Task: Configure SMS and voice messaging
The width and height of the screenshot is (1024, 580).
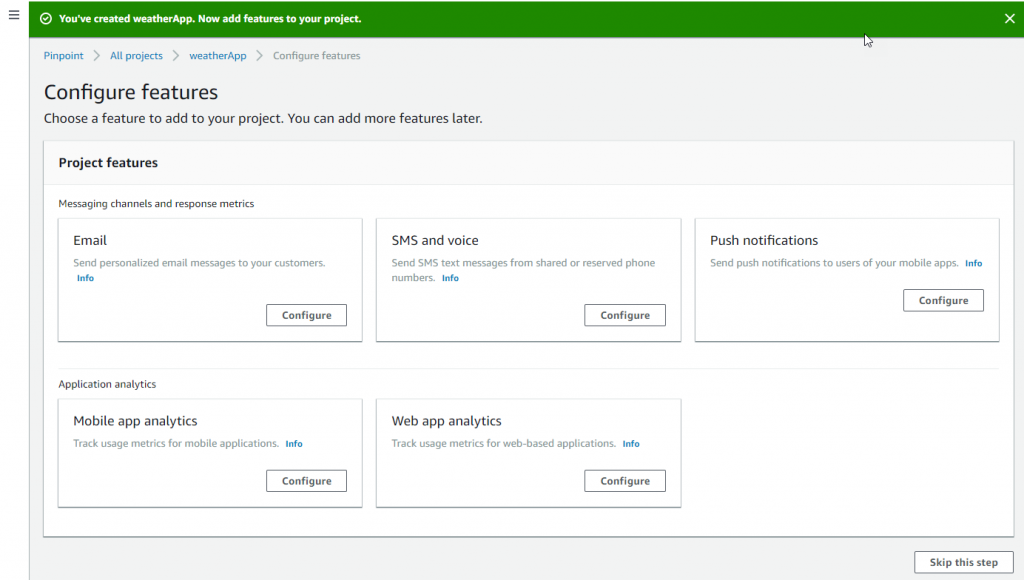Action: coord(624,315)
